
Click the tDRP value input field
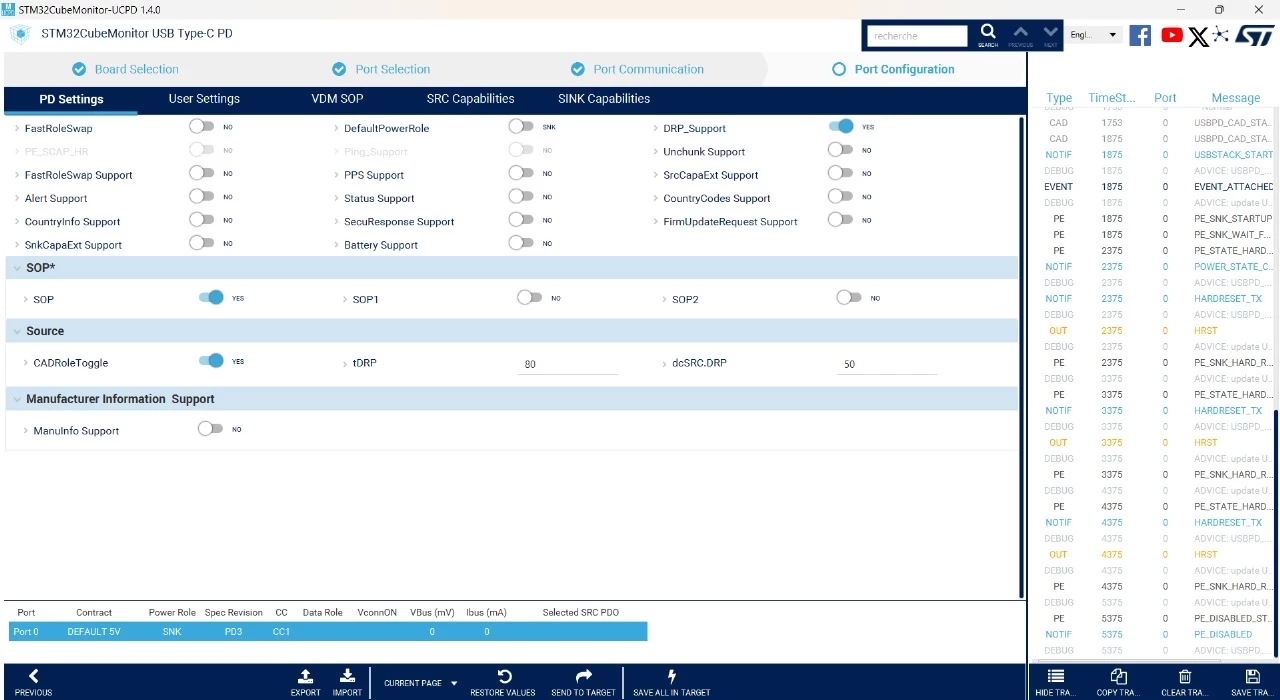click(x=568, y=364)
